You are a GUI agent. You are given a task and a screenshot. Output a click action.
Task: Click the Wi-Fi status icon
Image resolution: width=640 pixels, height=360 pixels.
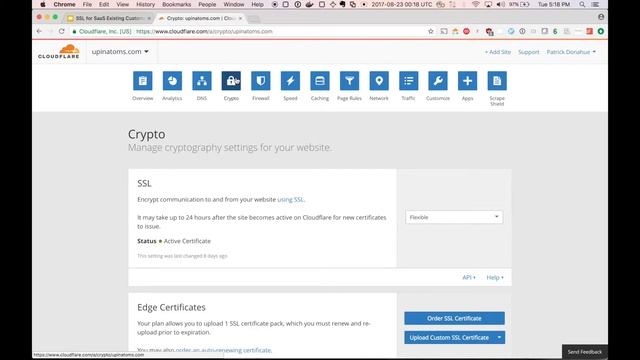tap(476, 4)
